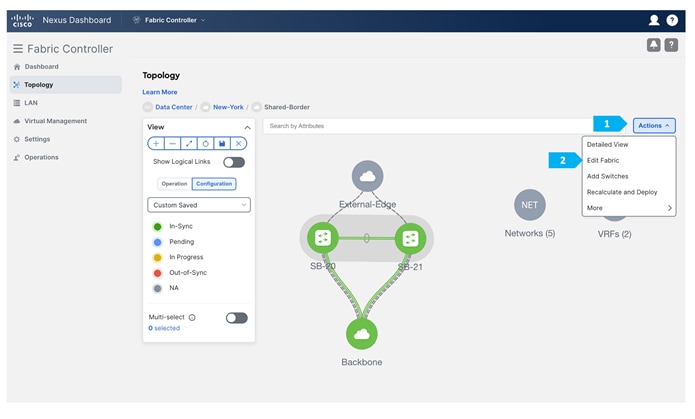Select the SB-20 switch node
The height and width of the screenshot is (419, 695).
323,238
